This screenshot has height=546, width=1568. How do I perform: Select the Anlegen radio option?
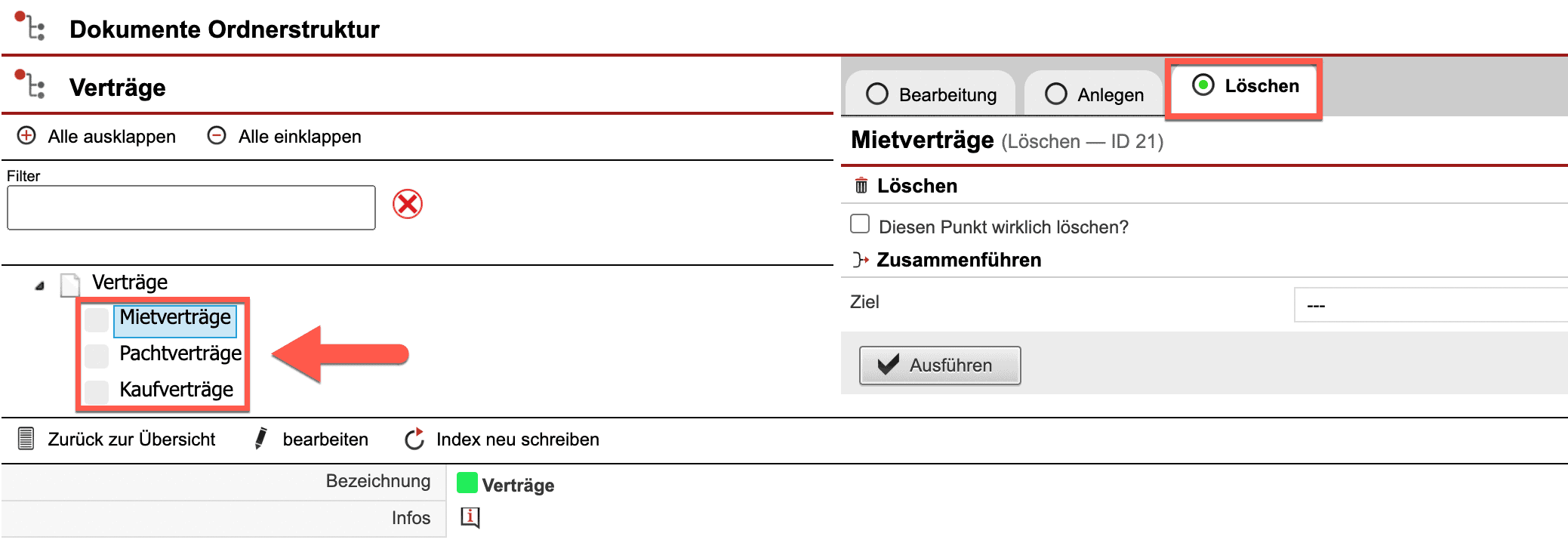[1055, 94]
